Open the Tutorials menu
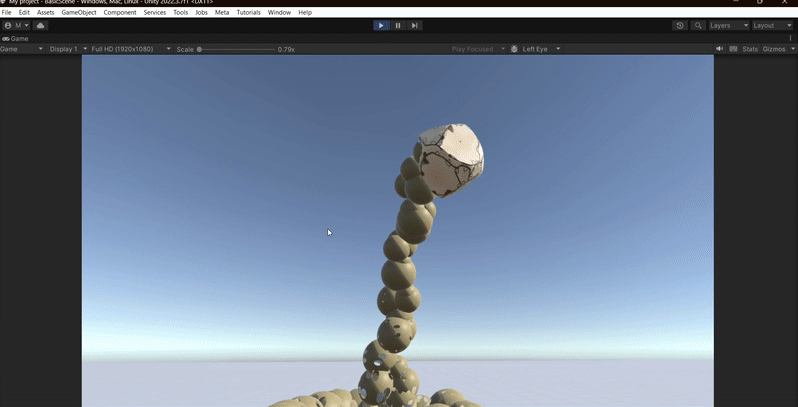This screenshot has height=407, width=798. tap(248, 12)
